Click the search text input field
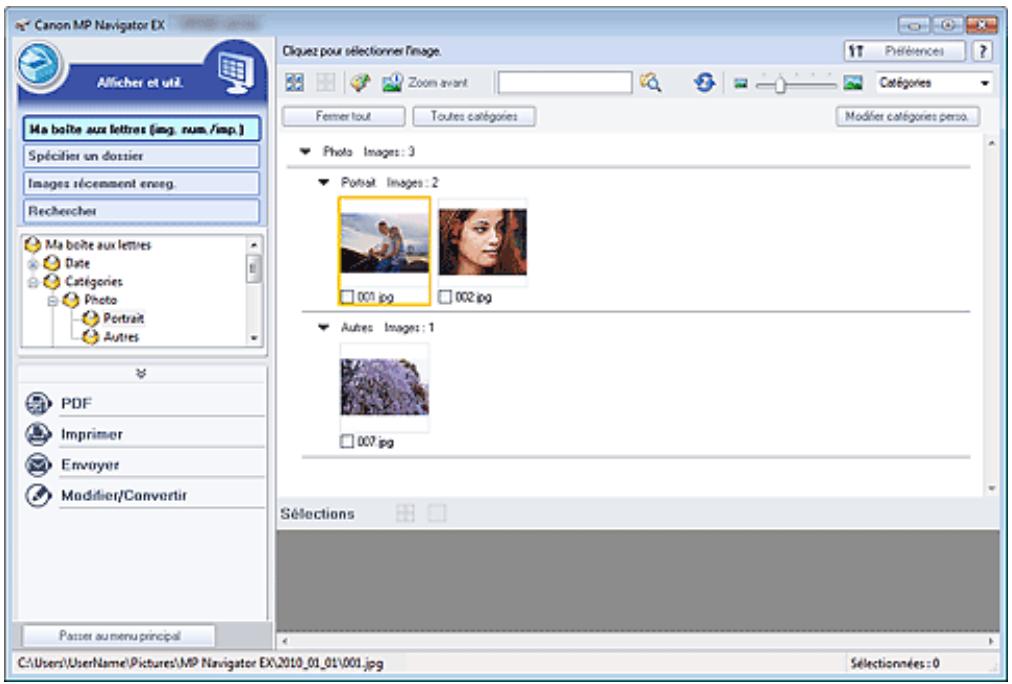 click(x=565, y=83)
